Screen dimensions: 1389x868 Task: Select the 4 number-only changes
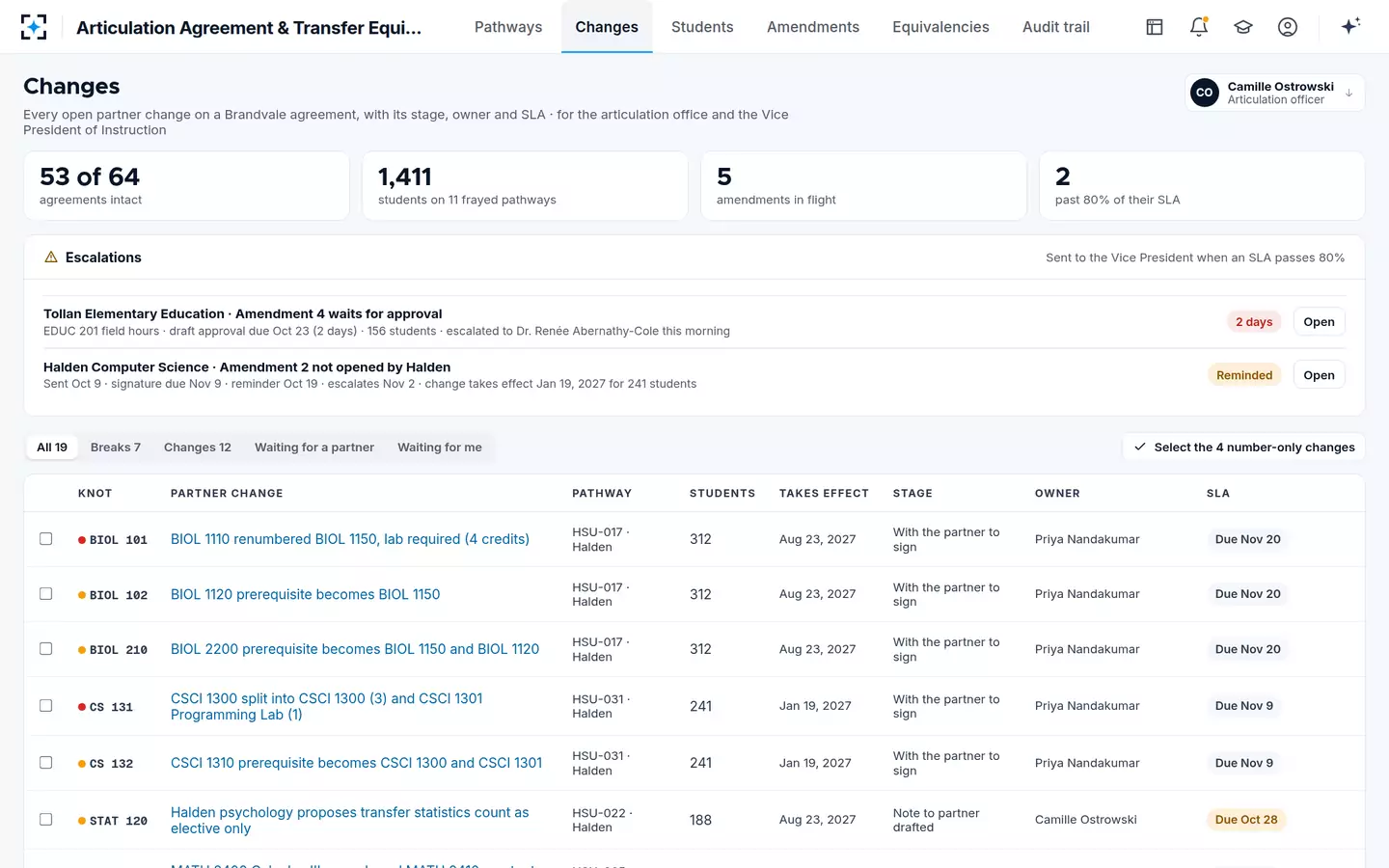click(1244, 448)
